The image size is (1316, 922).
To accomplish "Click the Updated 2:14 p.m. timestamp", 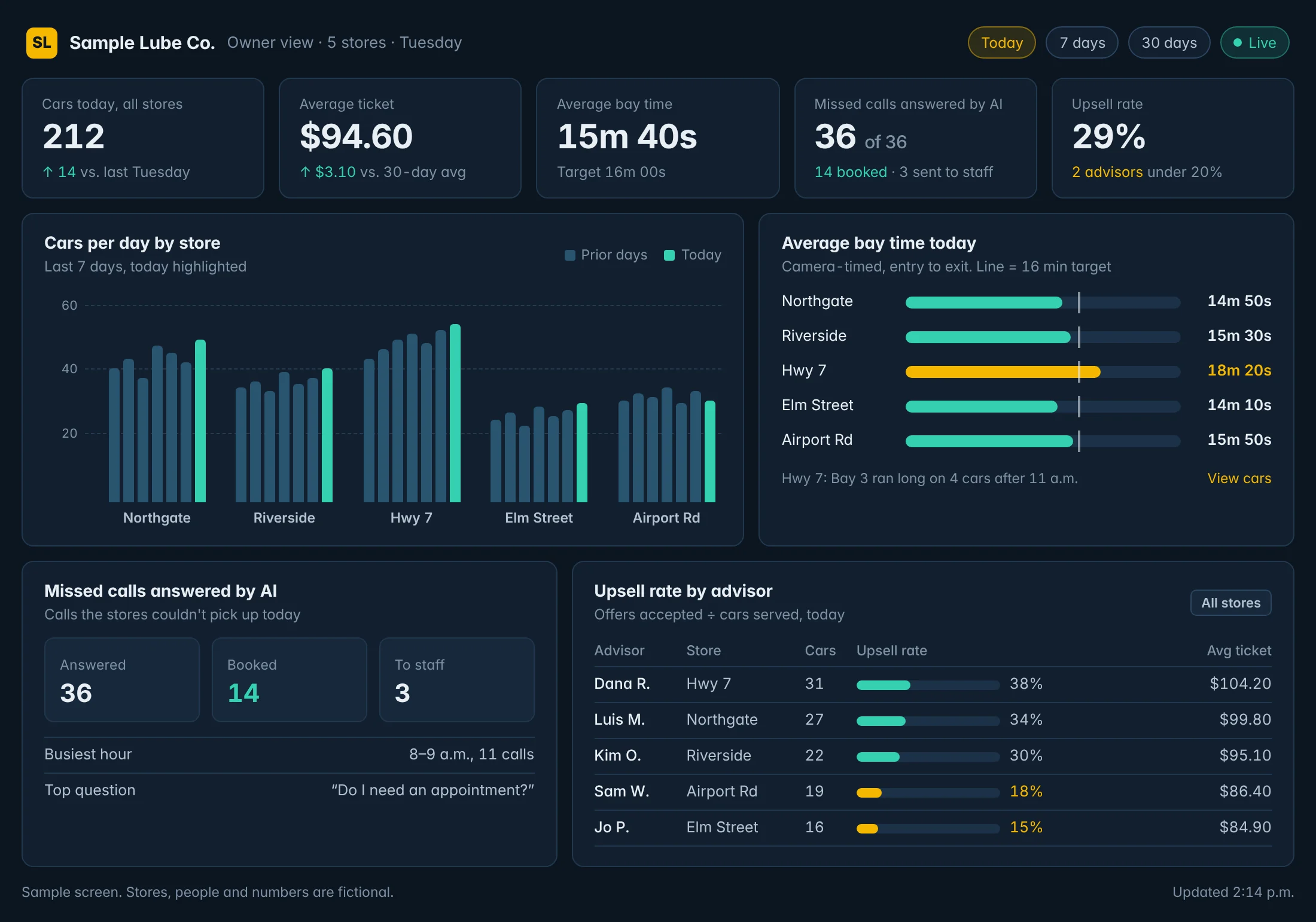I will [x=1233, y=892].
